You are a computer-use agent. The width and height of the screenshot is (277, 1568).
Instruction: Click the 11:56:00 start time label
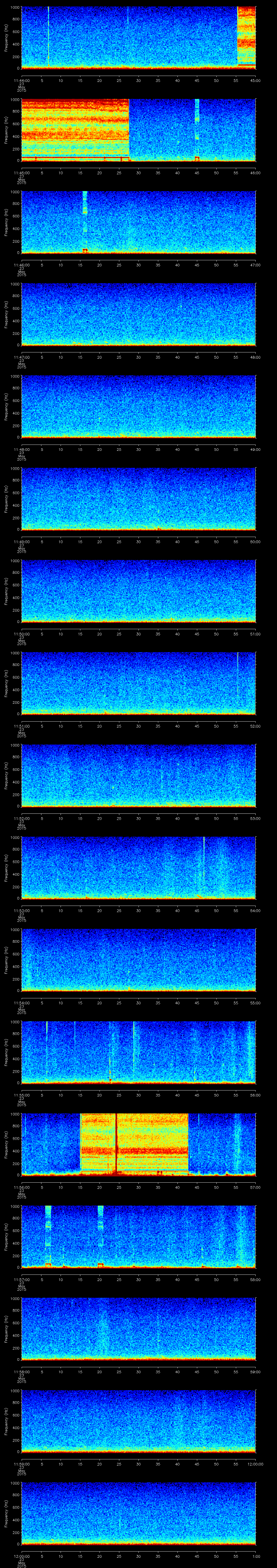click(22, 1187)
